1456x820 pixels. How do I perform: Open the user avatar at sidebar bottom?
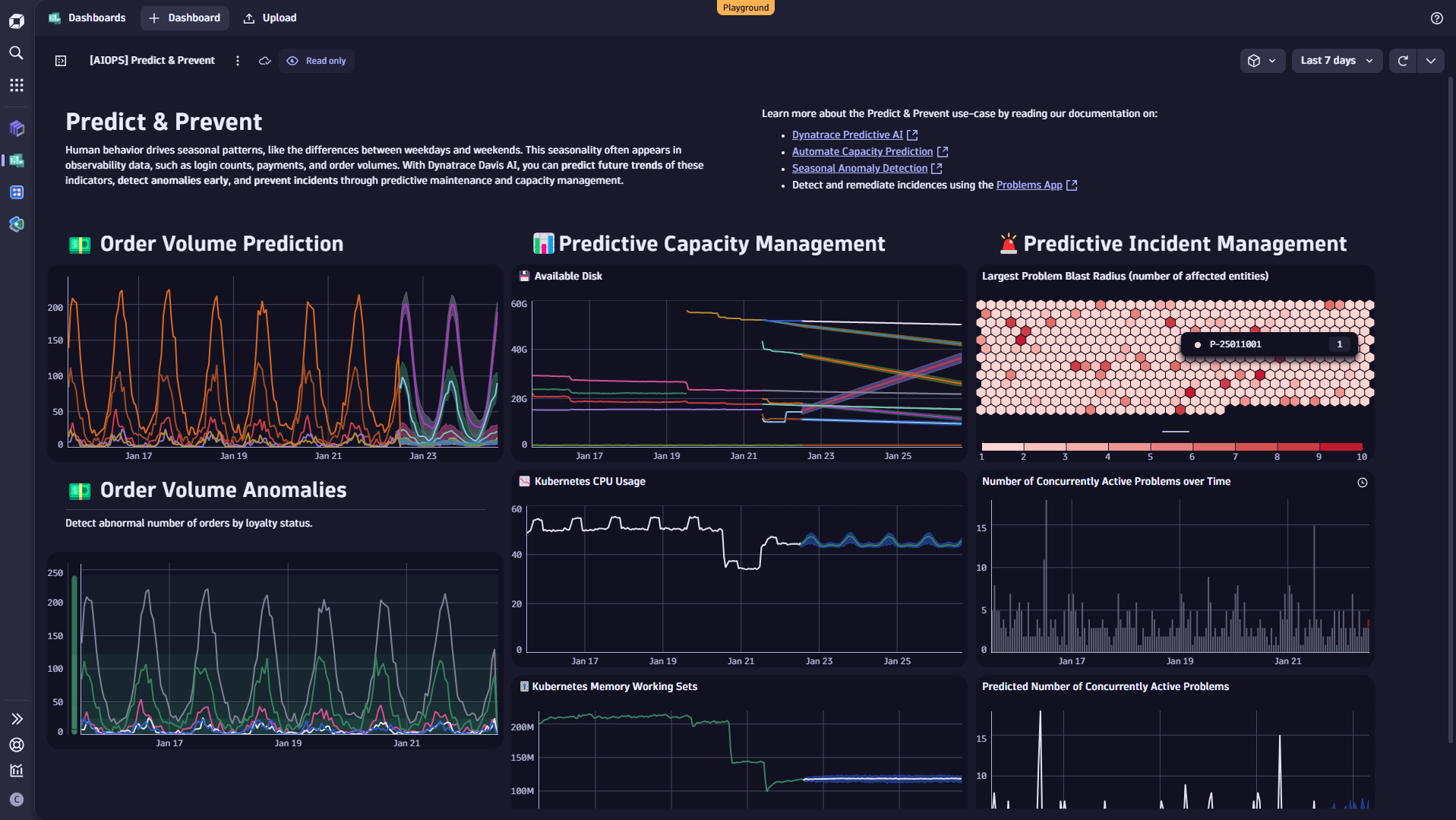[16, 799]
